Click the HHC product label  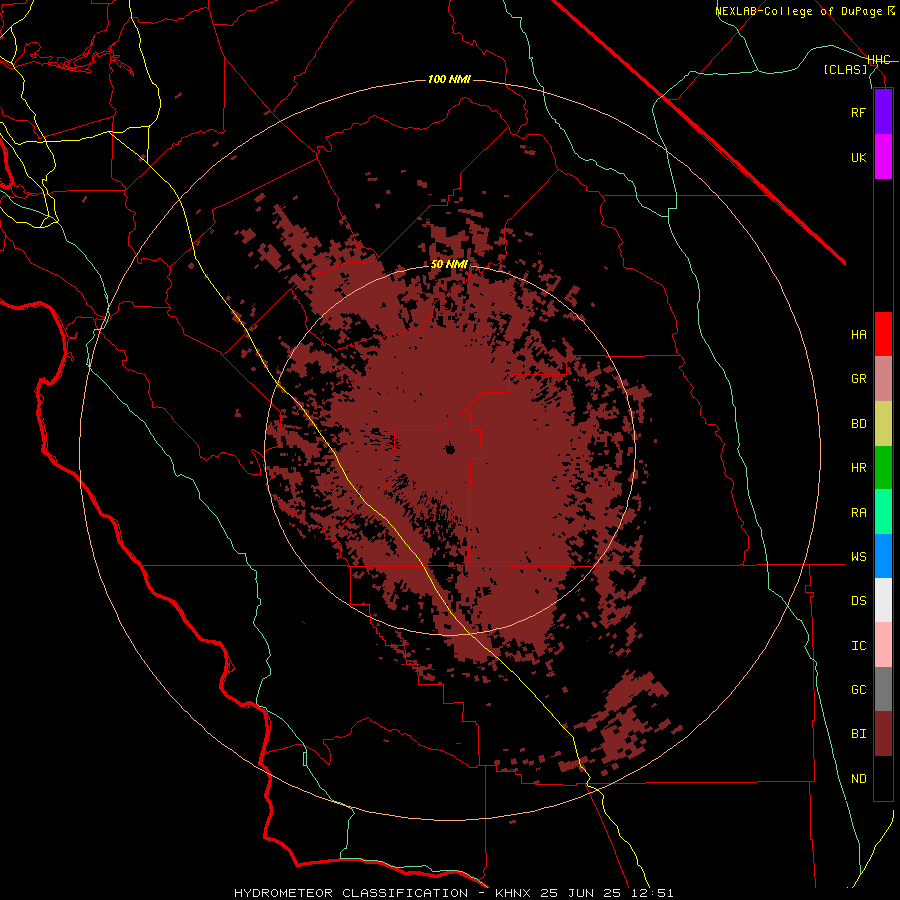coord(879,60)
